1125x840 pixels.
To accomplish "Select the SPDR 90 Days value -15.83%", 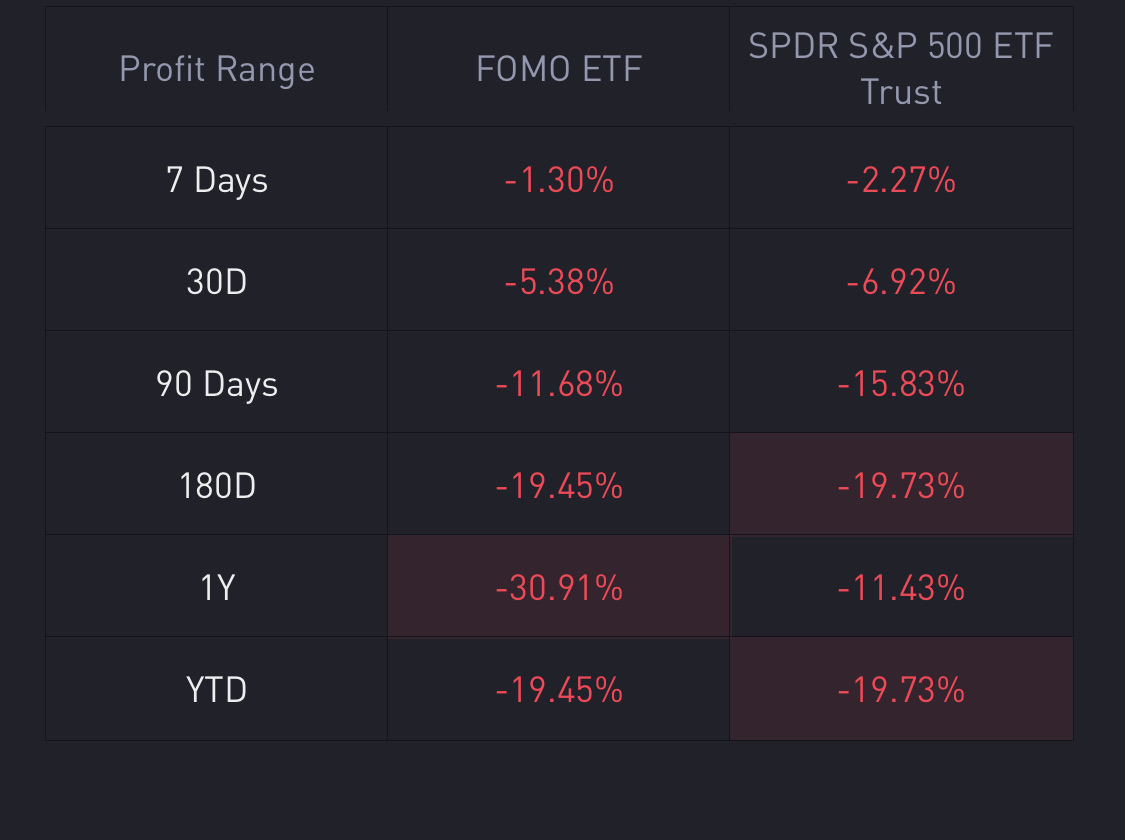I will point(901,384).
